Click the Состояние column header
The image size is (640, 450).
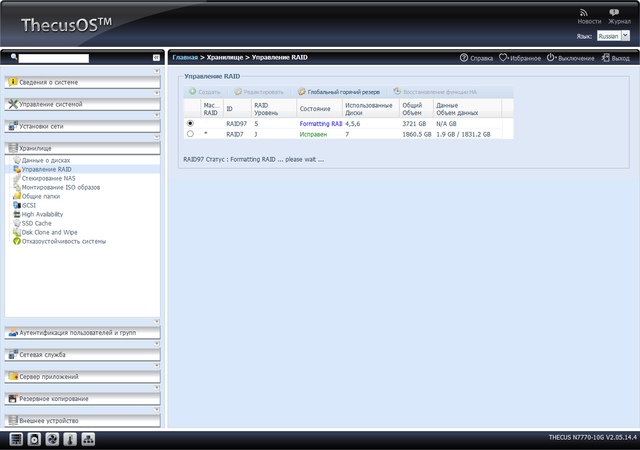click(319, 109)
